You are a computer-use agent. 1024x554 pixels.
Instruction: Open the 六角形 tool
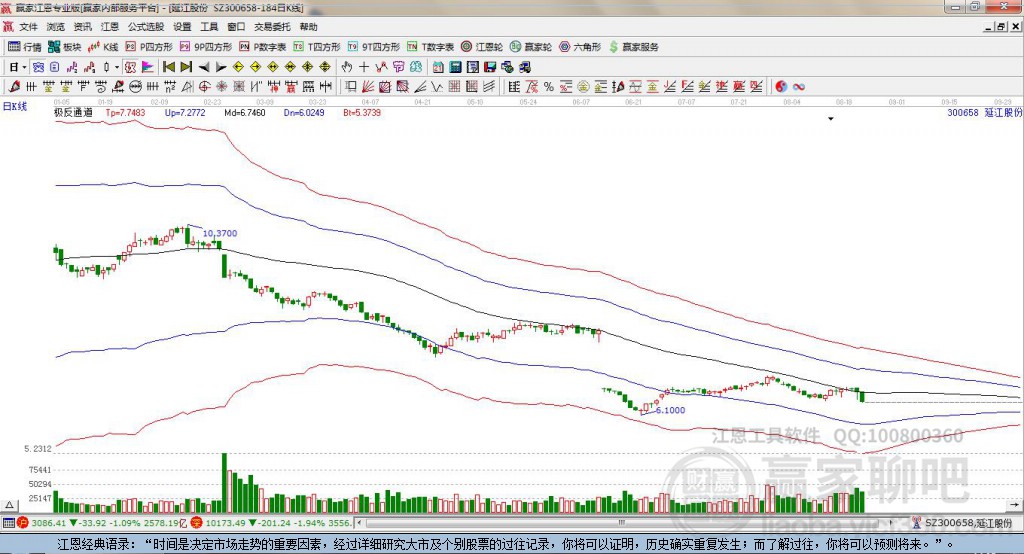point(580,47)
